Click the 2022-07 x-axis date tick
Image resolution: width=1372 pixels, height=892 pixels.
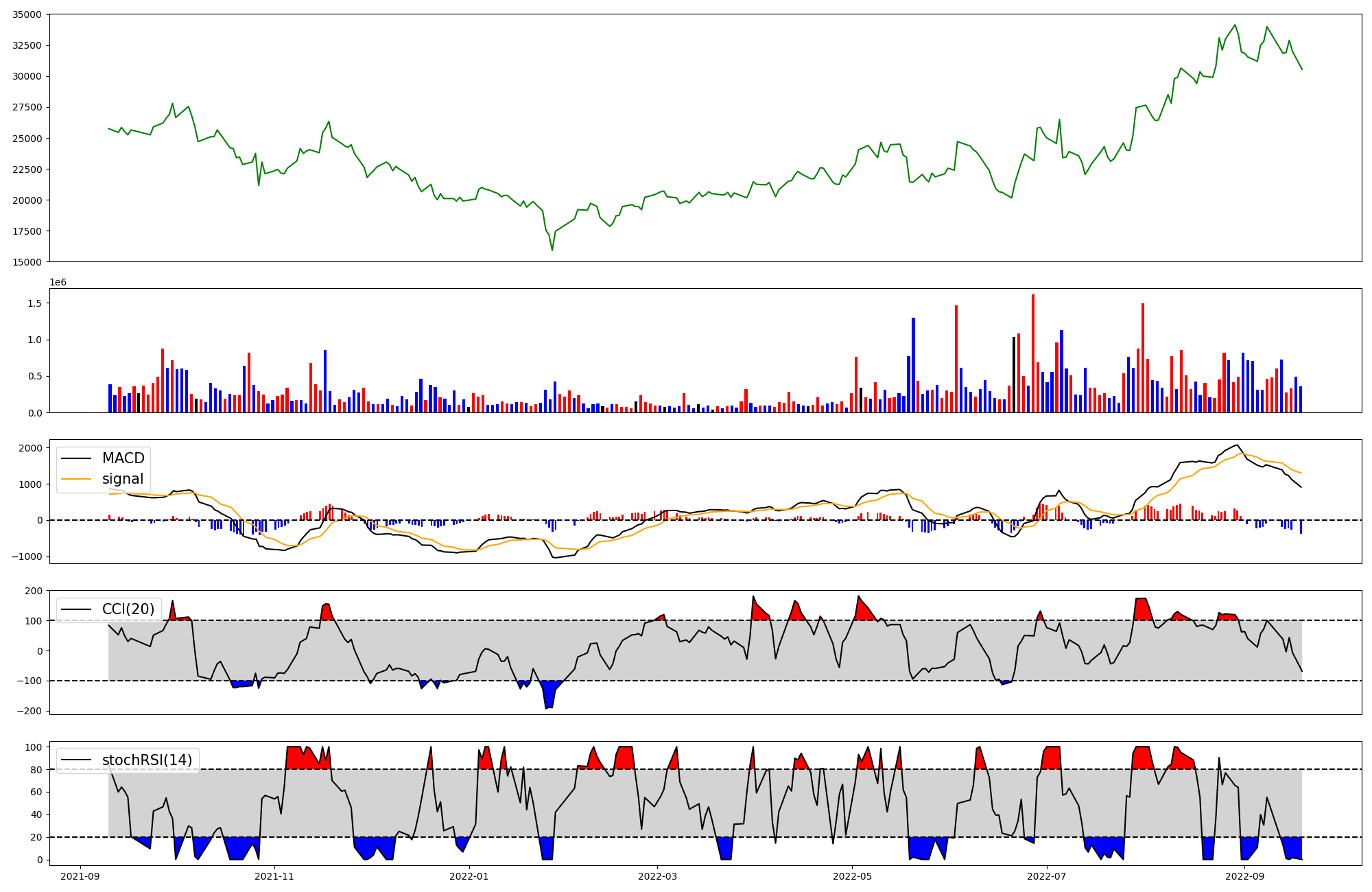[1047, 876]
